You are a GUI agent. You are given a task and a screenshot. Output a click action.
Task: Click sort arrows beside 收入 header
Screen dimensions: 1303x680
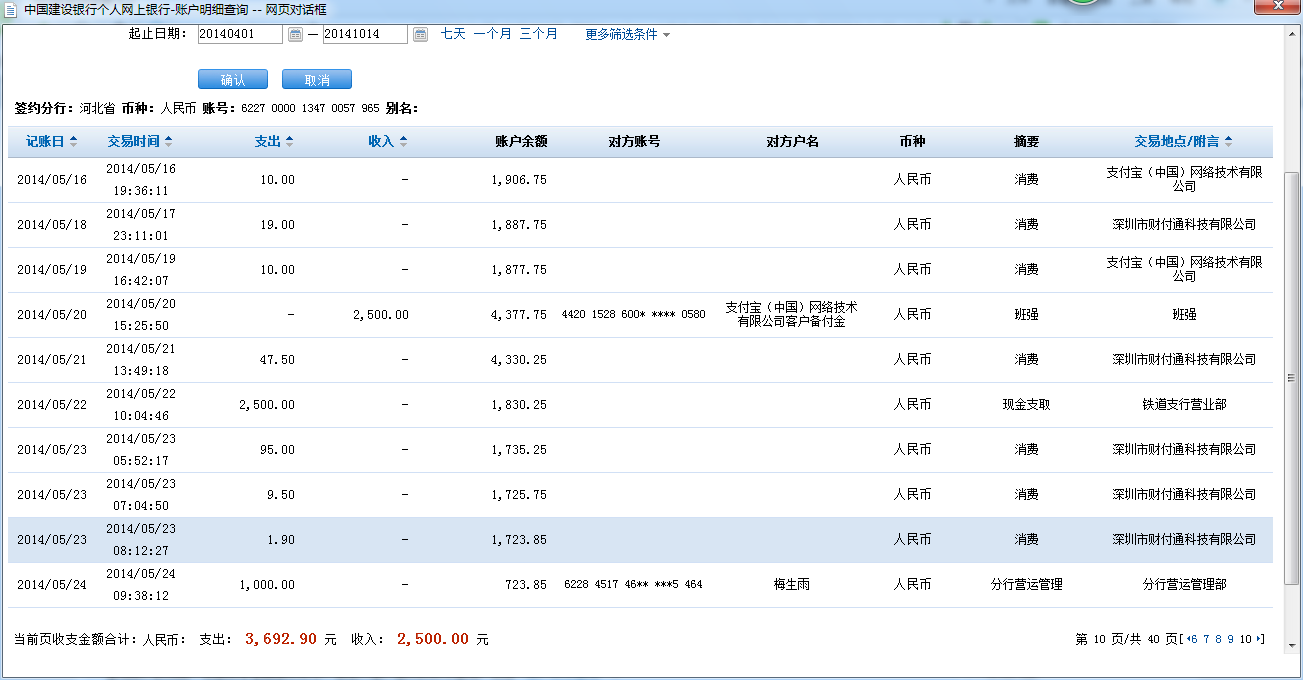pyautogui.click(x=403, y=142)
